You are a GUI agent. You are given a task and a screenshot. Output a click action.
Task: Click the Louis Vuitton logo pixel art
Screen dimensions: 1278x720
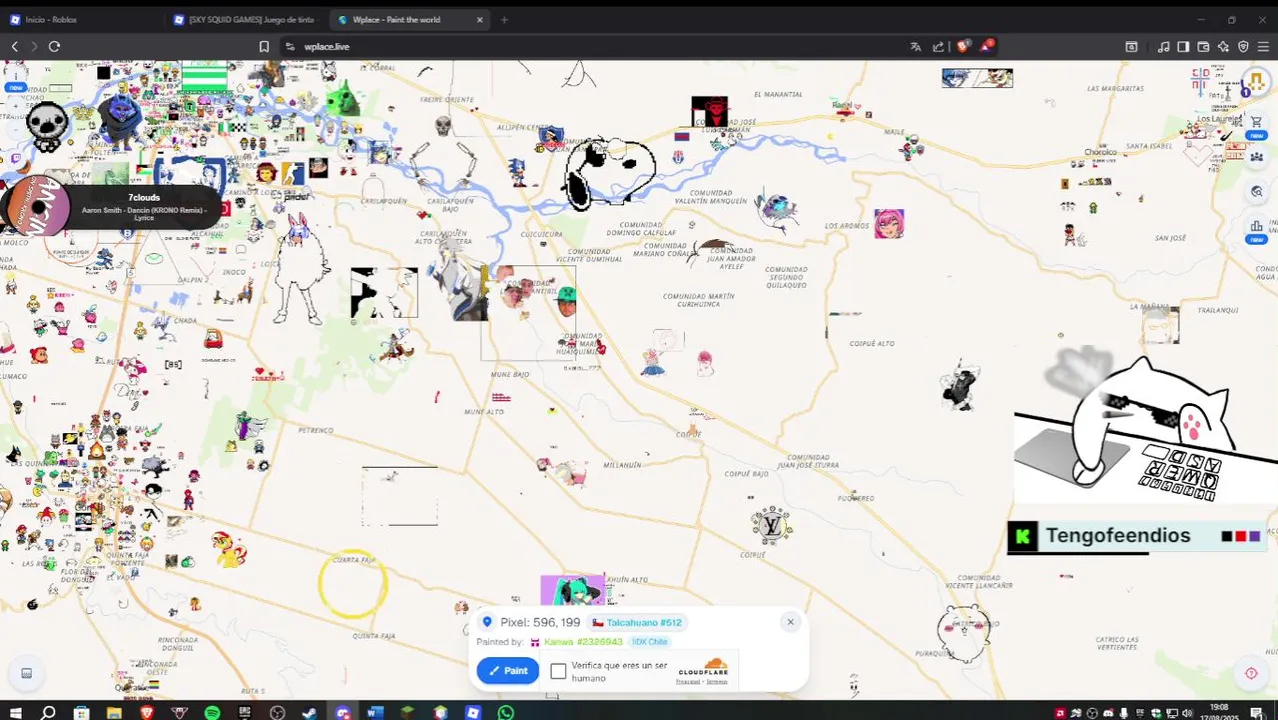click(x=771, y=525)
